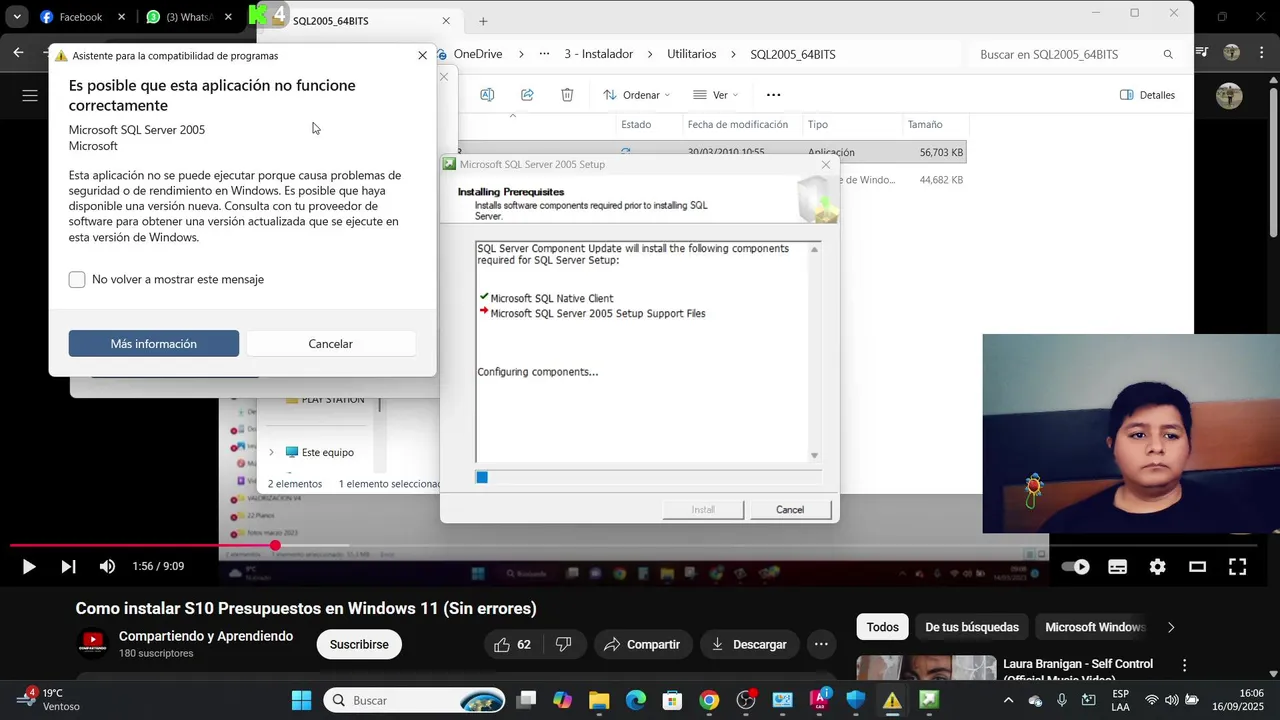
Task: Sort by 'Tamaño' column header
Action: click(x=925, y=125)
